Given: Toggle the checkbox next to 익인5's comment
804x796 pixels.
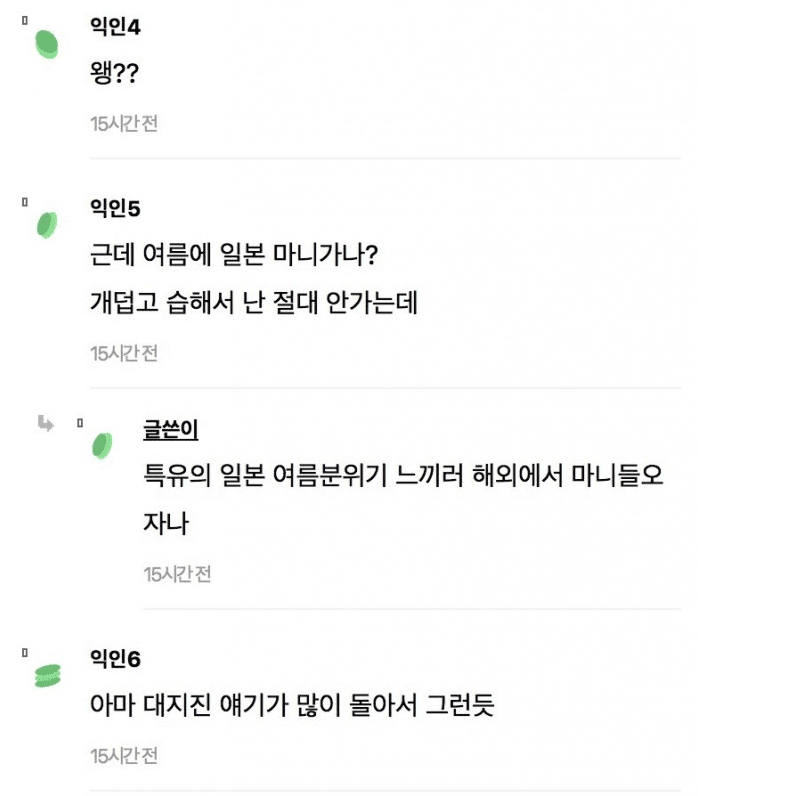Looking at the screenshot, I should [22, 201].
